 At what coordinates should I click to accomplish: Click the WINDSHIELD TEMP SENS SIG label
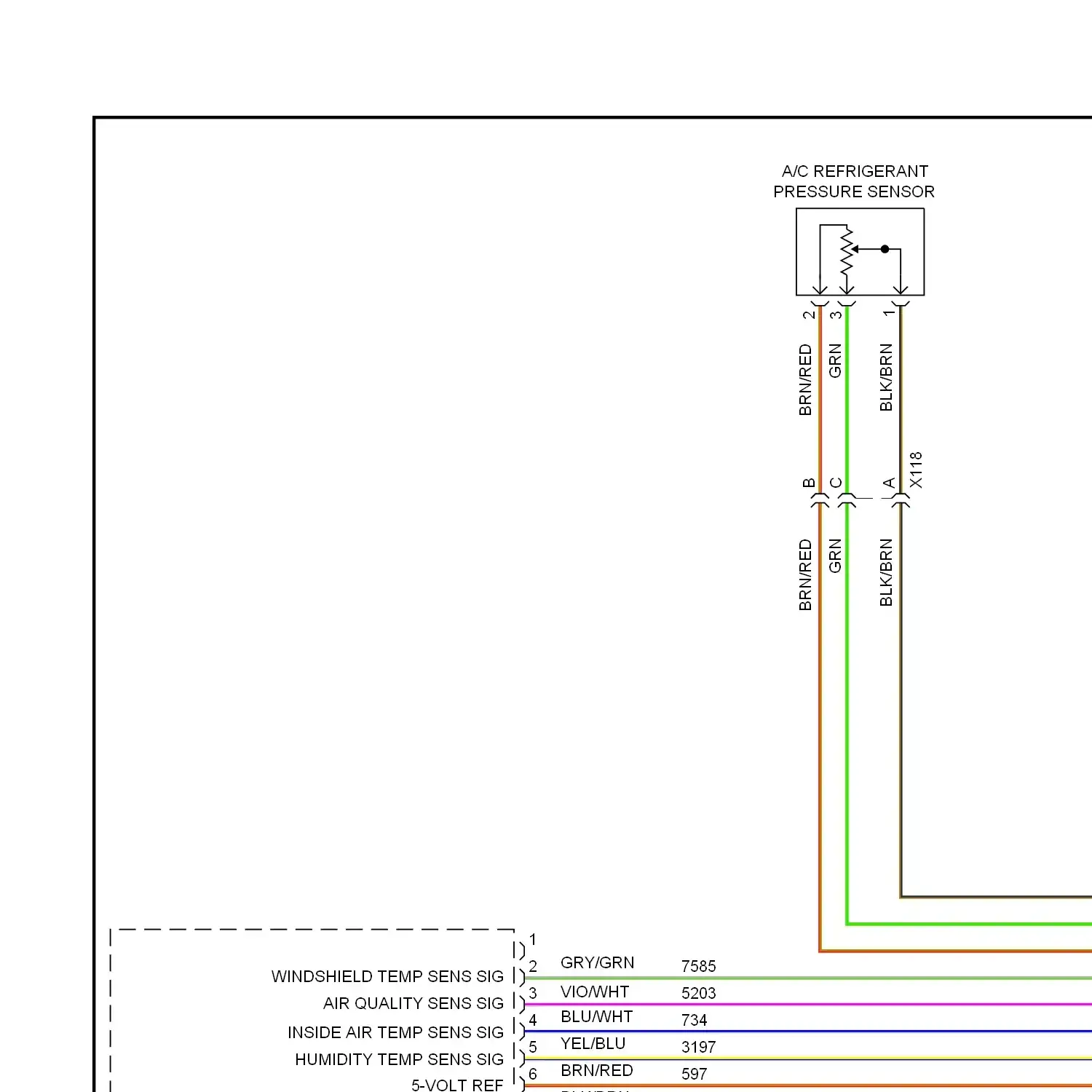[x=387, y=976]
